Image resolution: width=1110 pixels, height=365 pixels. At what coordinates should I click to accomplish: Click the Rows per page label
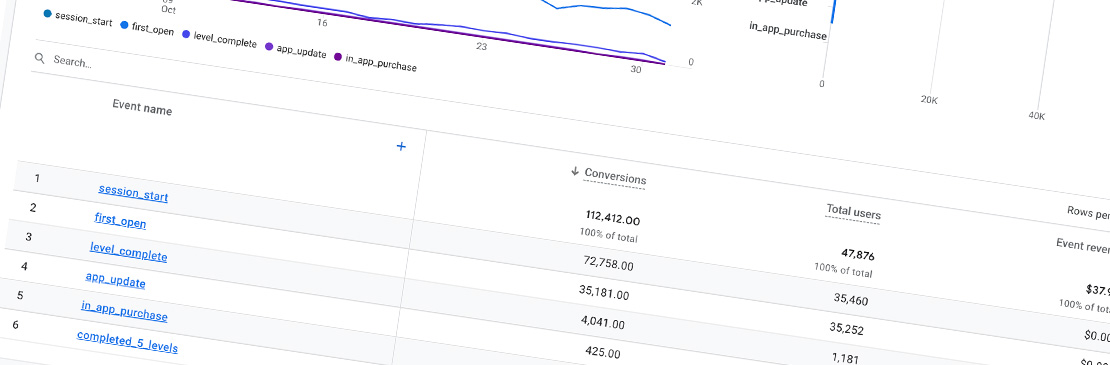pos(1089,213)
